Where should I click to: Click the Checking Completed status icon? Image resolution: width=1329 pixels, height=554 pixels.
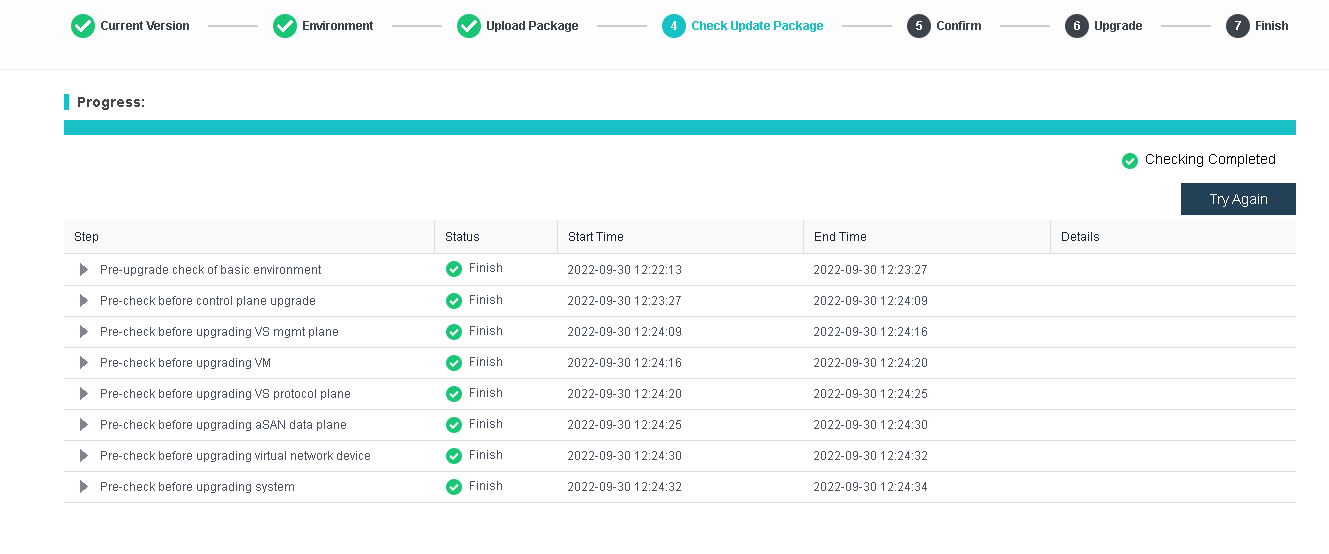[1130, 160]
